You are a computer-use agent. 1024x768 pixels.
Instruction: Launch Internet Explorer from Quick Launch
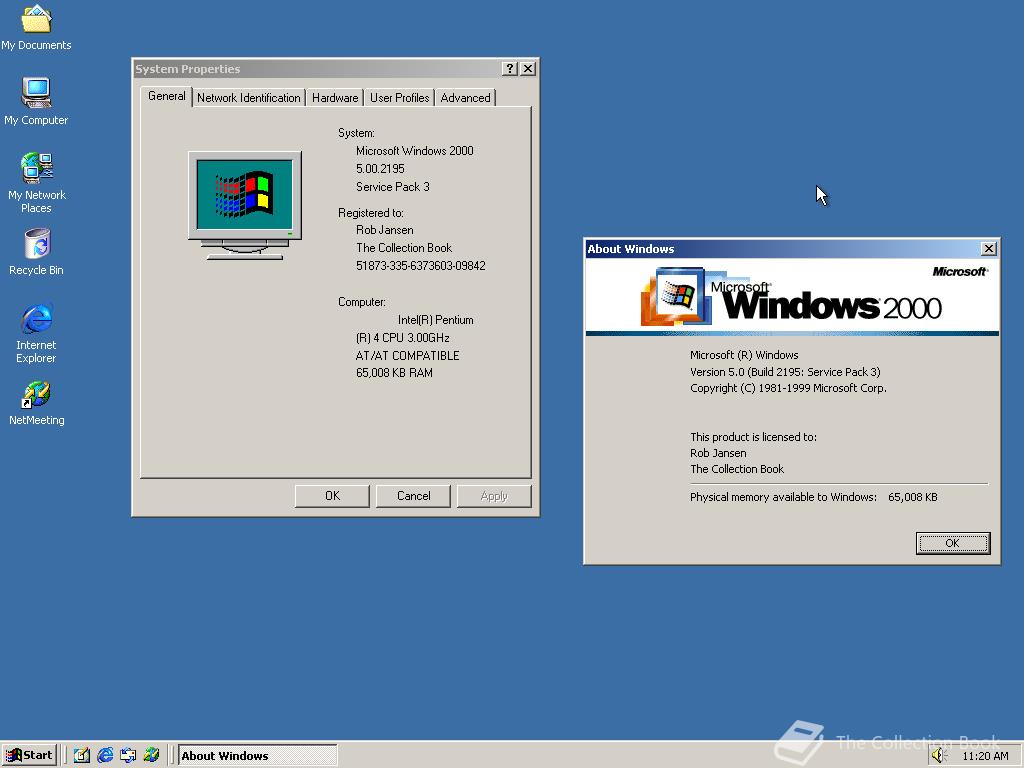point(105,755)
